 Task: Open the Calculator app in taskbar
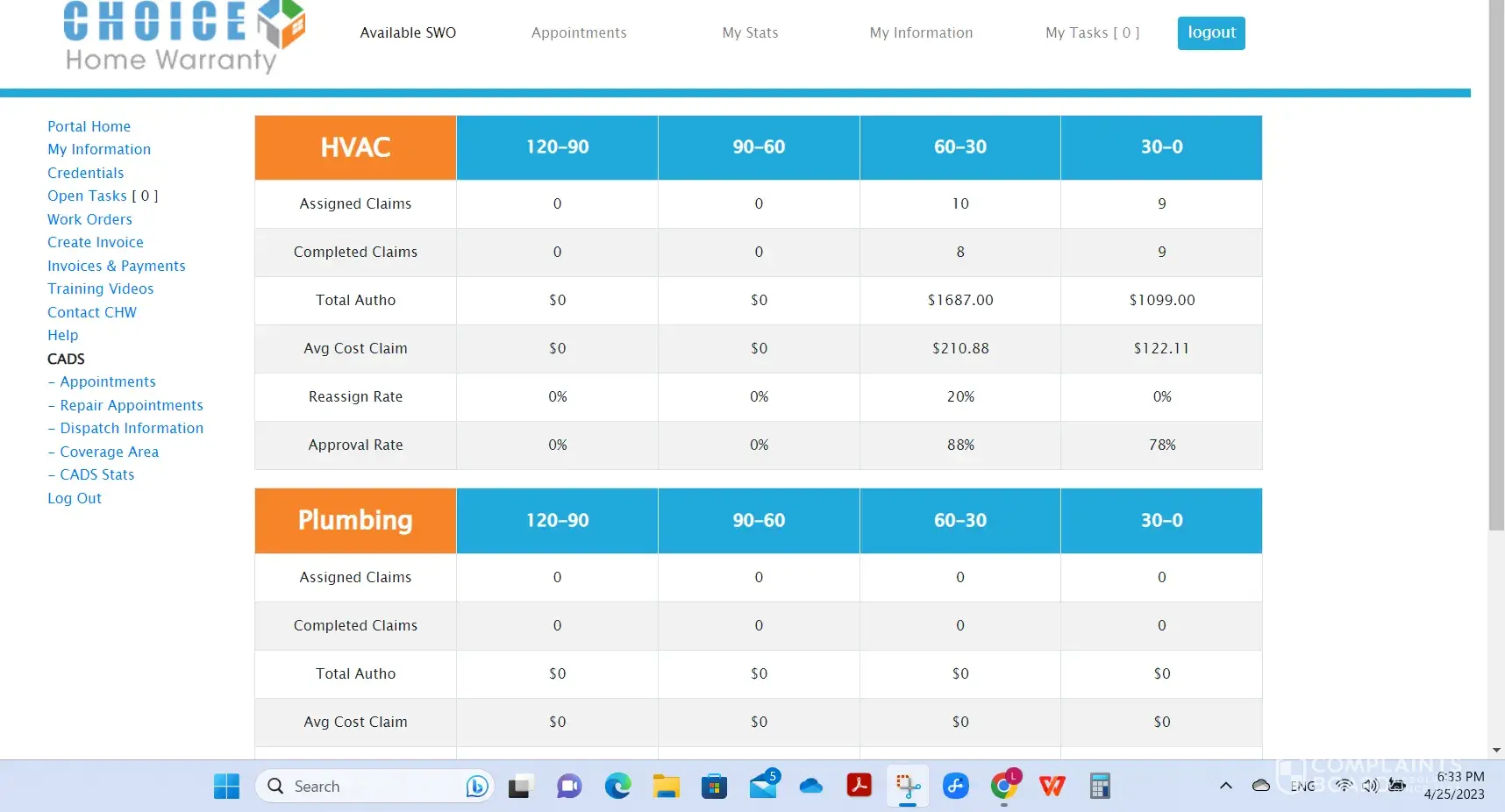click(1100, 786)
